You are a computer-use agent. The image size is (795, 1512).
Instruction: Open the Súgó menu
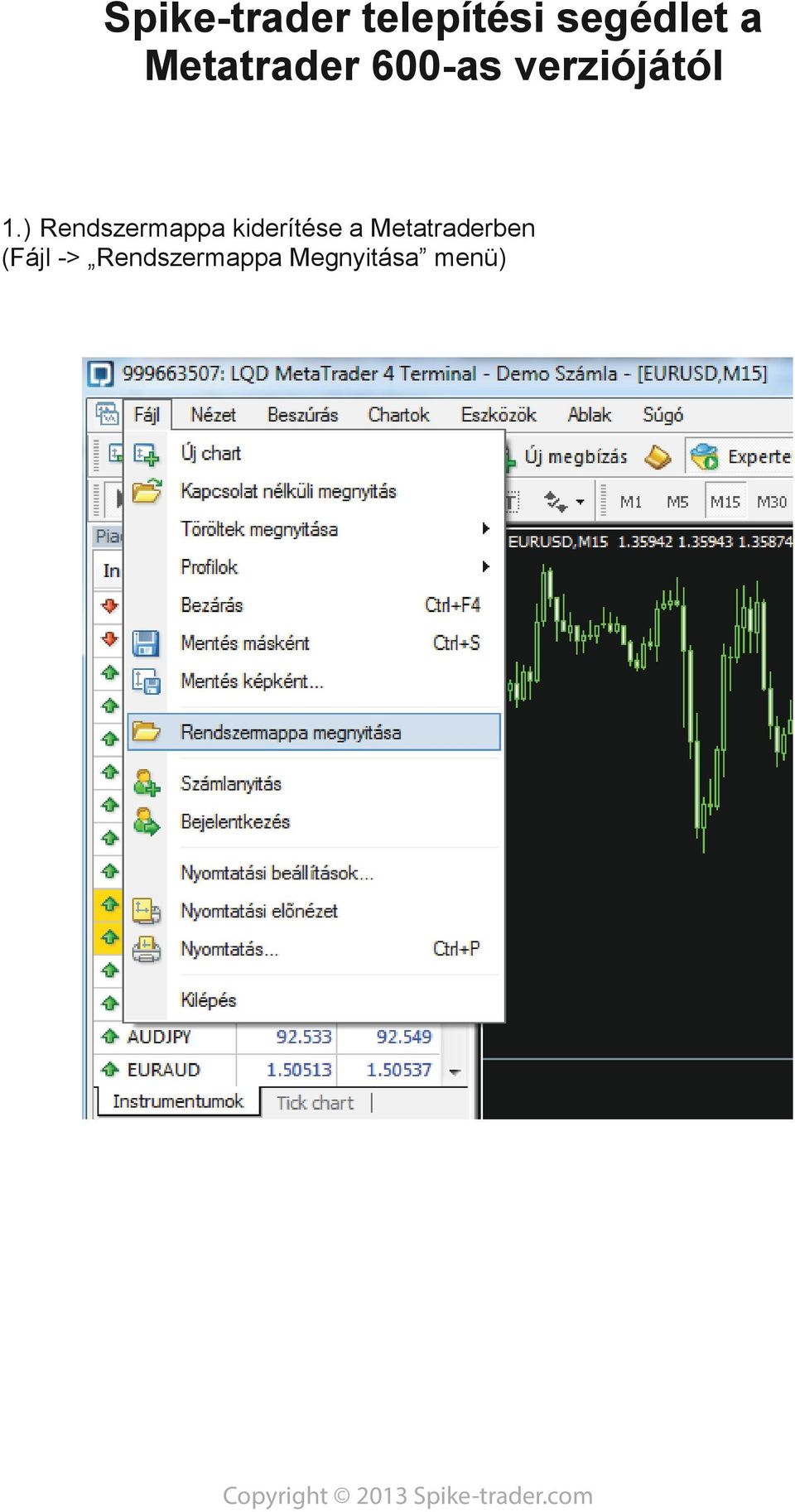pos(662,415)
